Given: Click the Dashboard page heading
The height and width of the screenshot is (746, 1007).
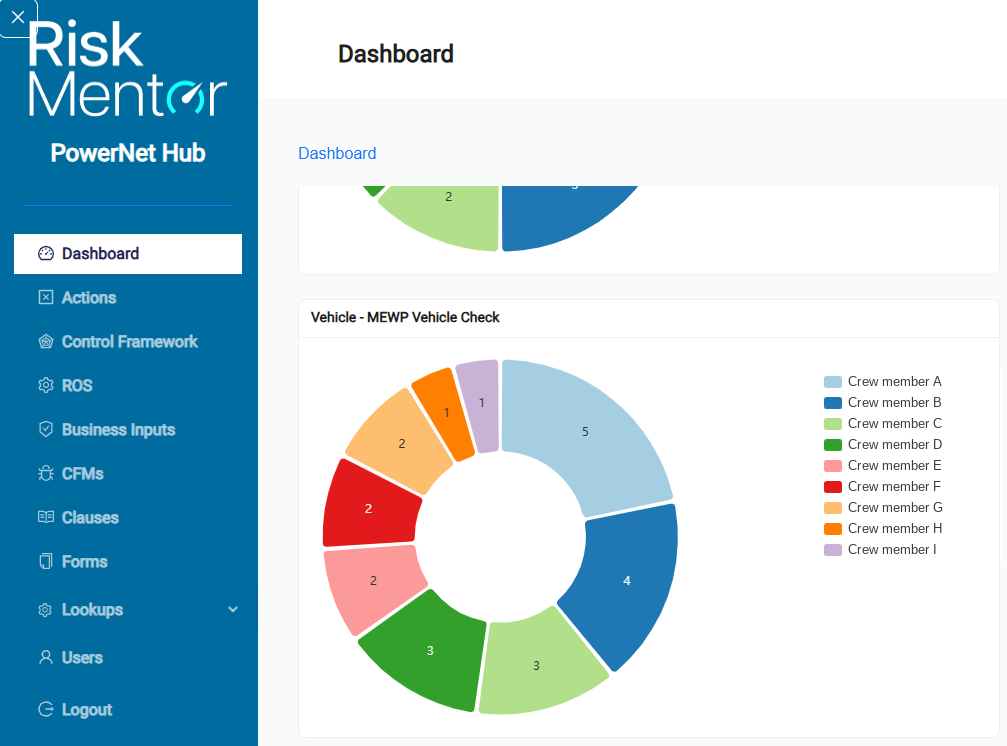Looking at the screenshot, I should coord(396,54).
